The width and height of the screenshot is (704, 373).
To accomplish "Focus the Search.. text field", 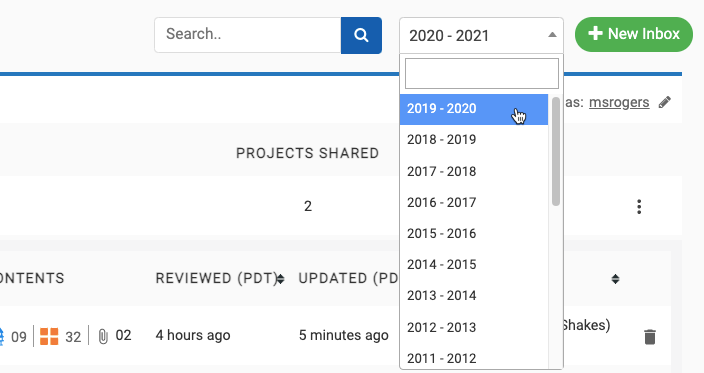I will tap(248, 35).
